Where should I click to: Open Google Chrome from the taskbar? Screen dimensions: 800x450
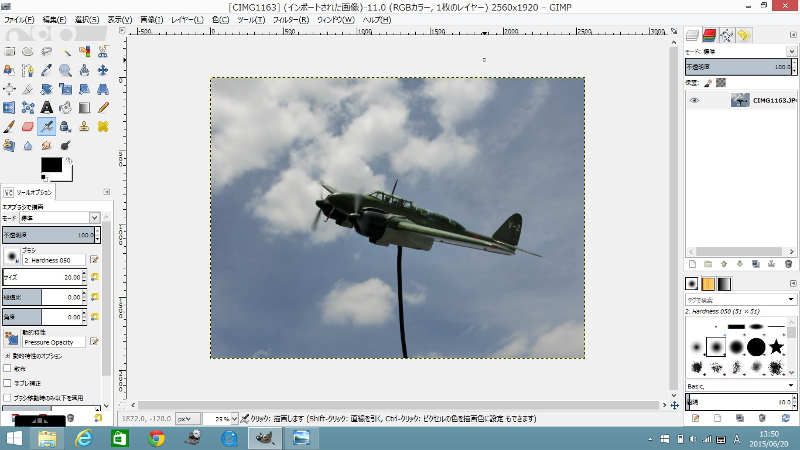[156, 438]
